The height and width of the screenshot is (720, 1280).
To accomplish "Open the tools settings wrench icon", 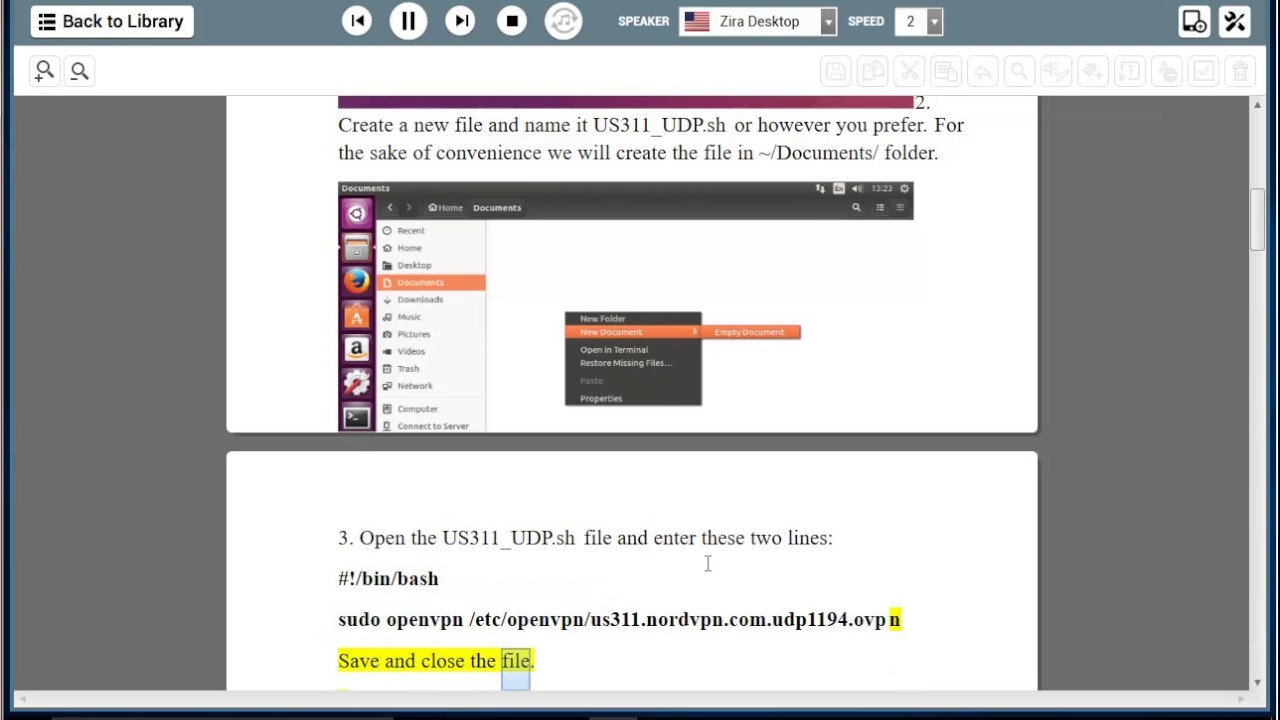I will (1235, 21).
